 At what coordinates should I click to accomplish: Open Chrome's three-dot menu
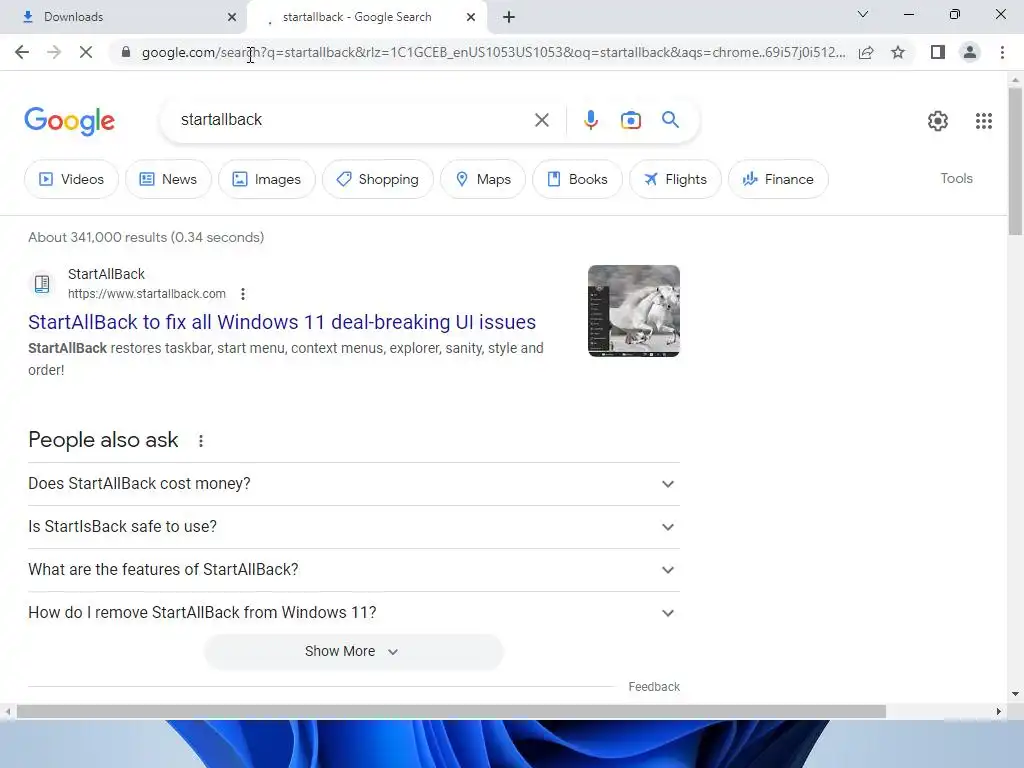[x=1002, y=52]
